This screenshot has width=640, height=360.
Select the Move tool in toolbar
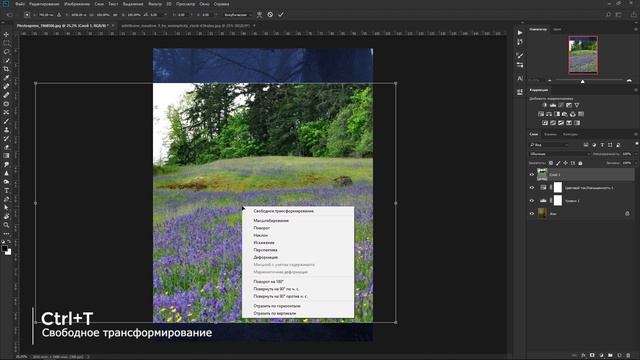[6, 34]
